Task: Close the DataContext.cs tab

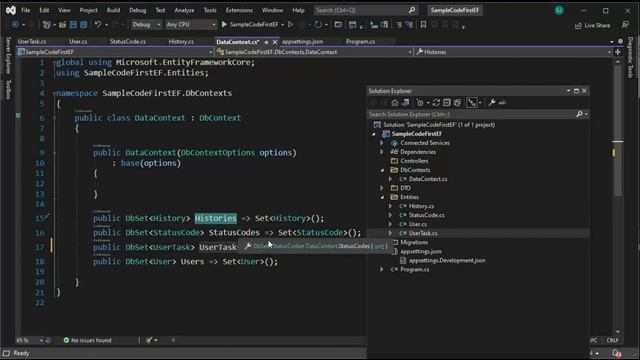Action: tap(275, 42)
